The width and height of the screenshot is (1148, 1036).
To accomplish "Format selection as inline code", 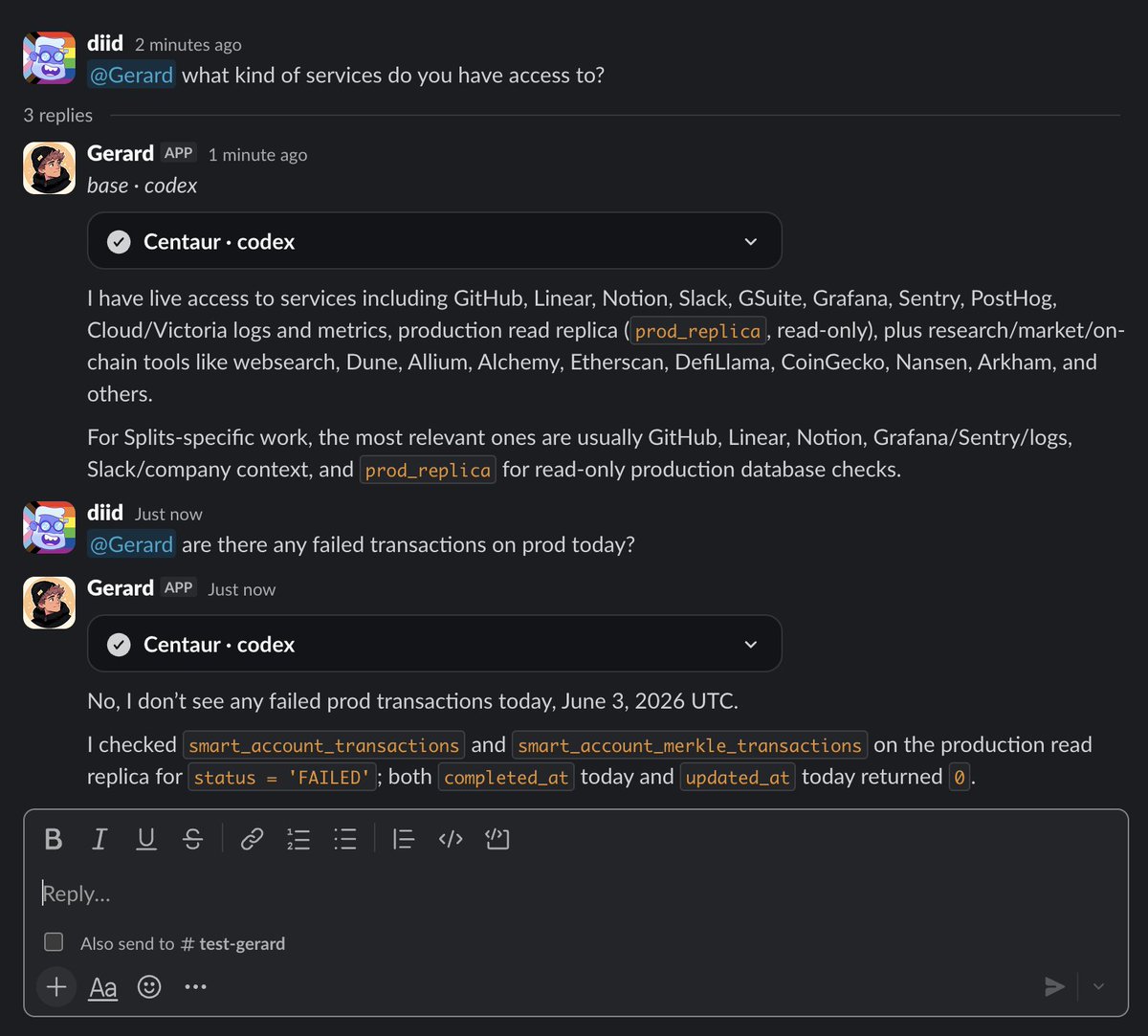I will [451, 839].
